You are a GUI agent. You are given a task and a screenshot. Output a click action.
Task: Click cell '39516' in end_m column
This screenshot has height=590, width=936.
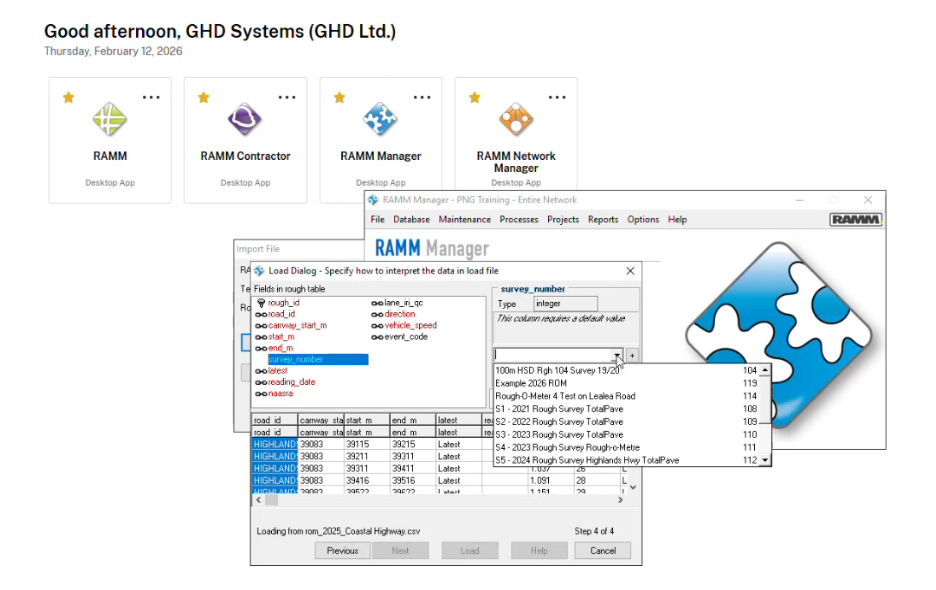(x=412, y=481)
